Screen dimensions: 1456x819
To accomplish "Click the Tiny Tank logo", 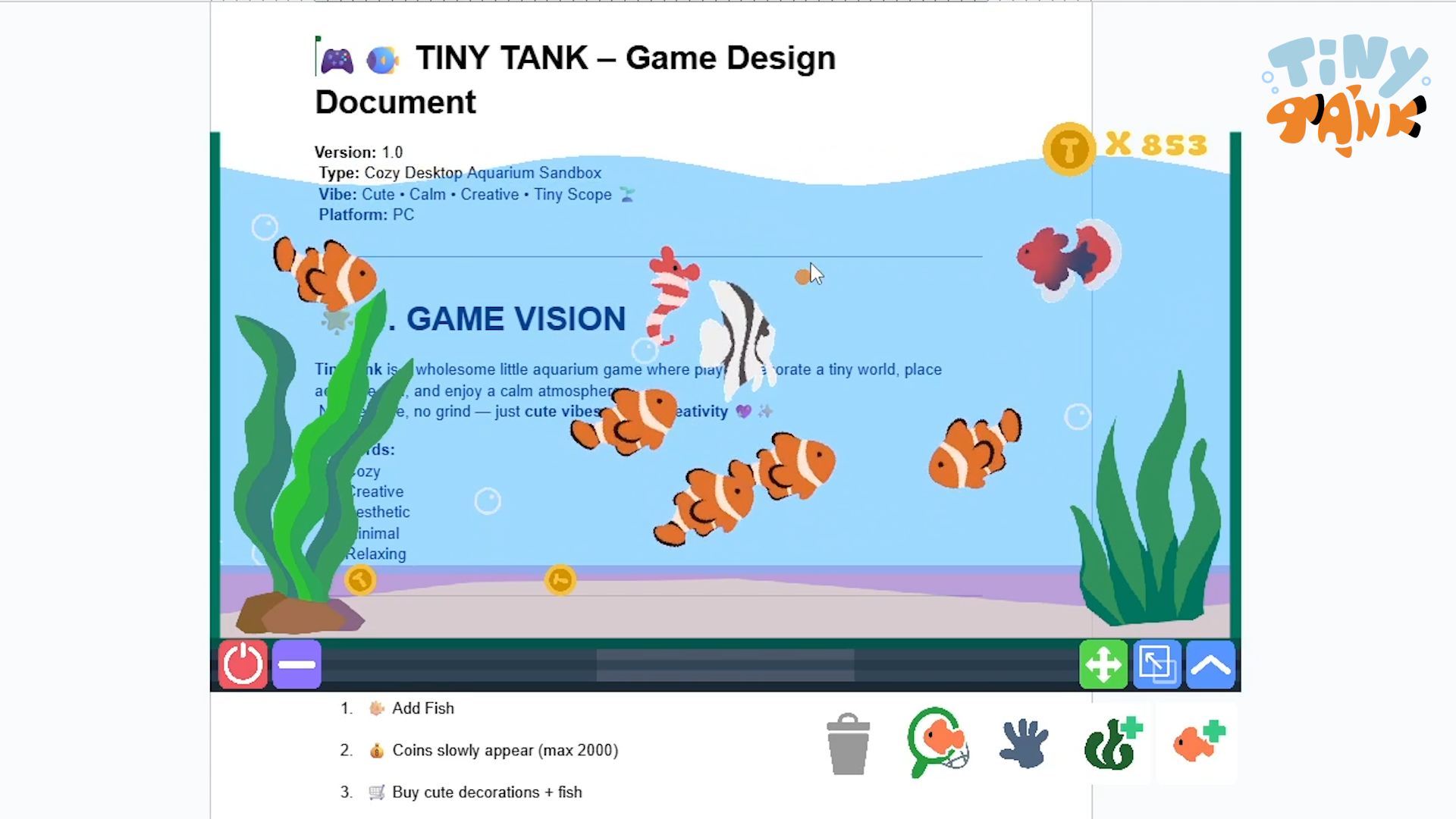I will tap(1346, 95).
